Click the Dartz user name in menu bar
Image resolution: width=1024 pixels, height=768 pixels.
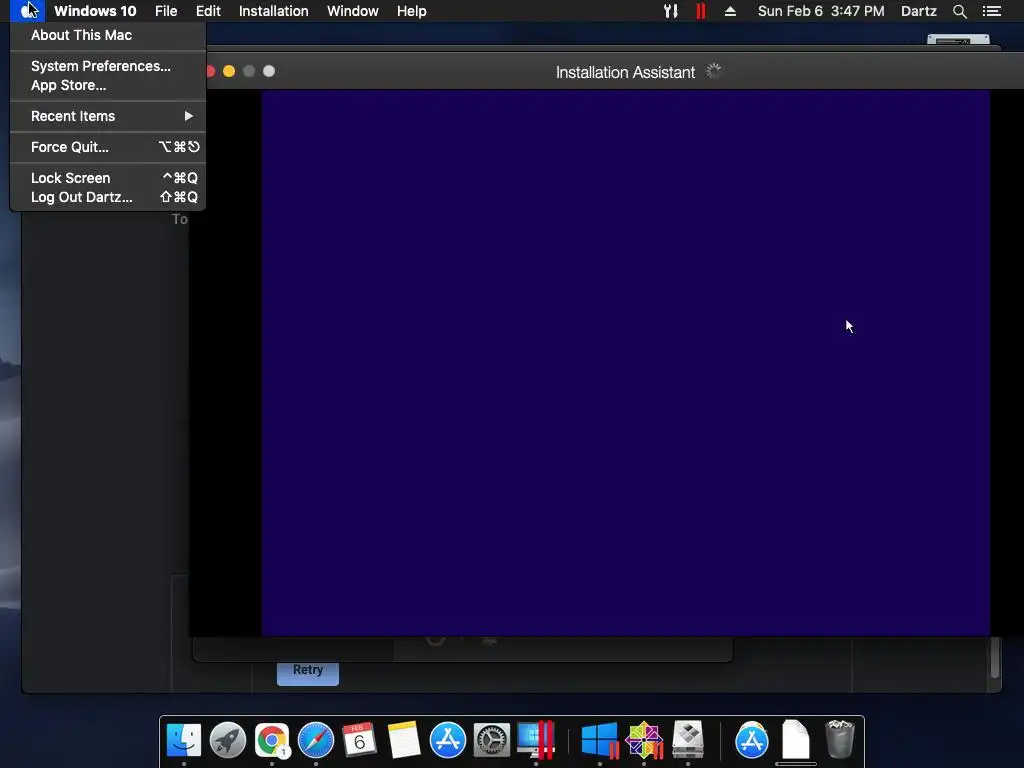tap(919, 11)
